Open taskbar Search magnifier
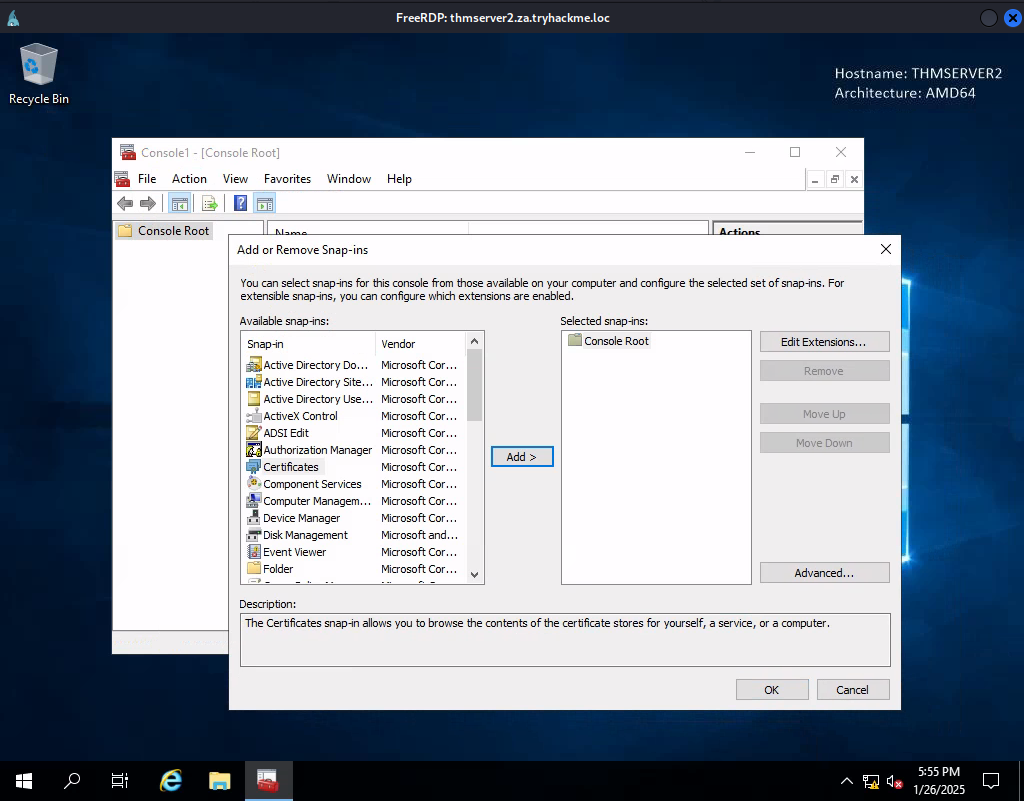 pos(72,781)
